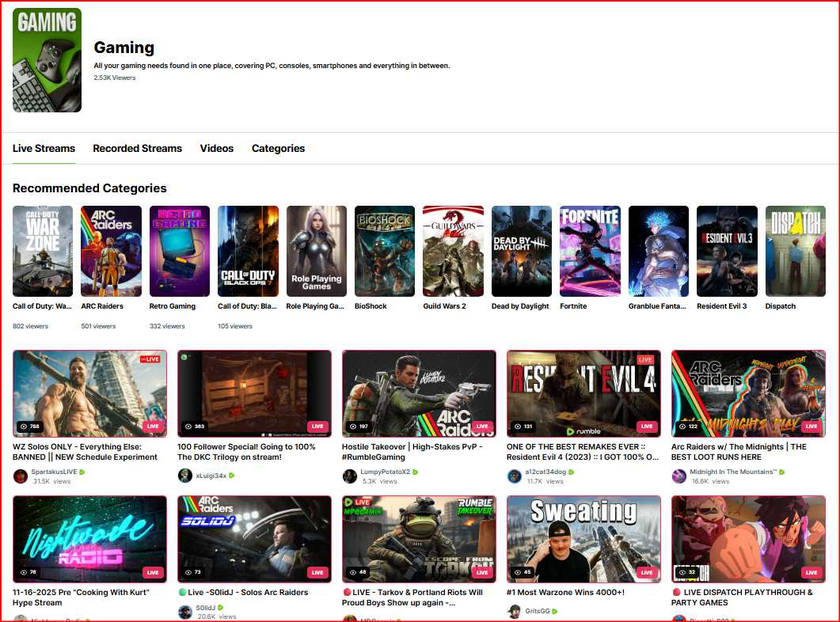Click the "#1 Most Warzone Wins 4000+!" title
This screenshot has height=622, width=840.
[566, 592]
